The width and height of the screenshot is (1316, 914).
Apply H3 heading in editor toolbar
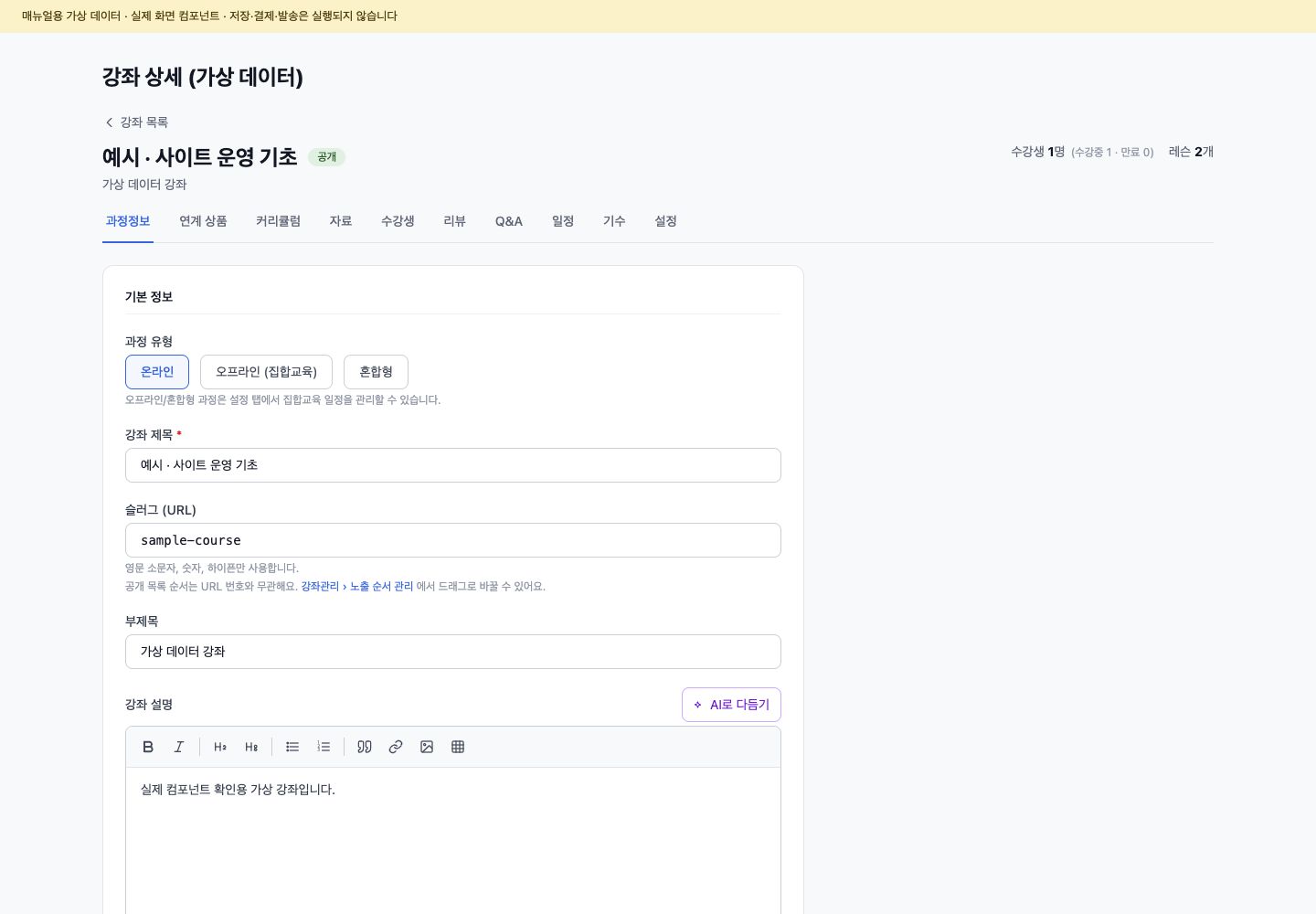pos(251,747)
